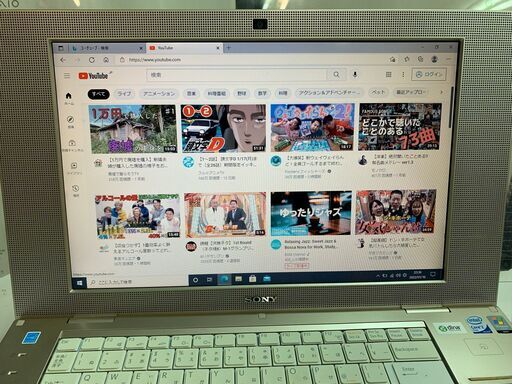Go to Home in the sidebar
This screenshot has width=512, height=384.
[69, 98]
